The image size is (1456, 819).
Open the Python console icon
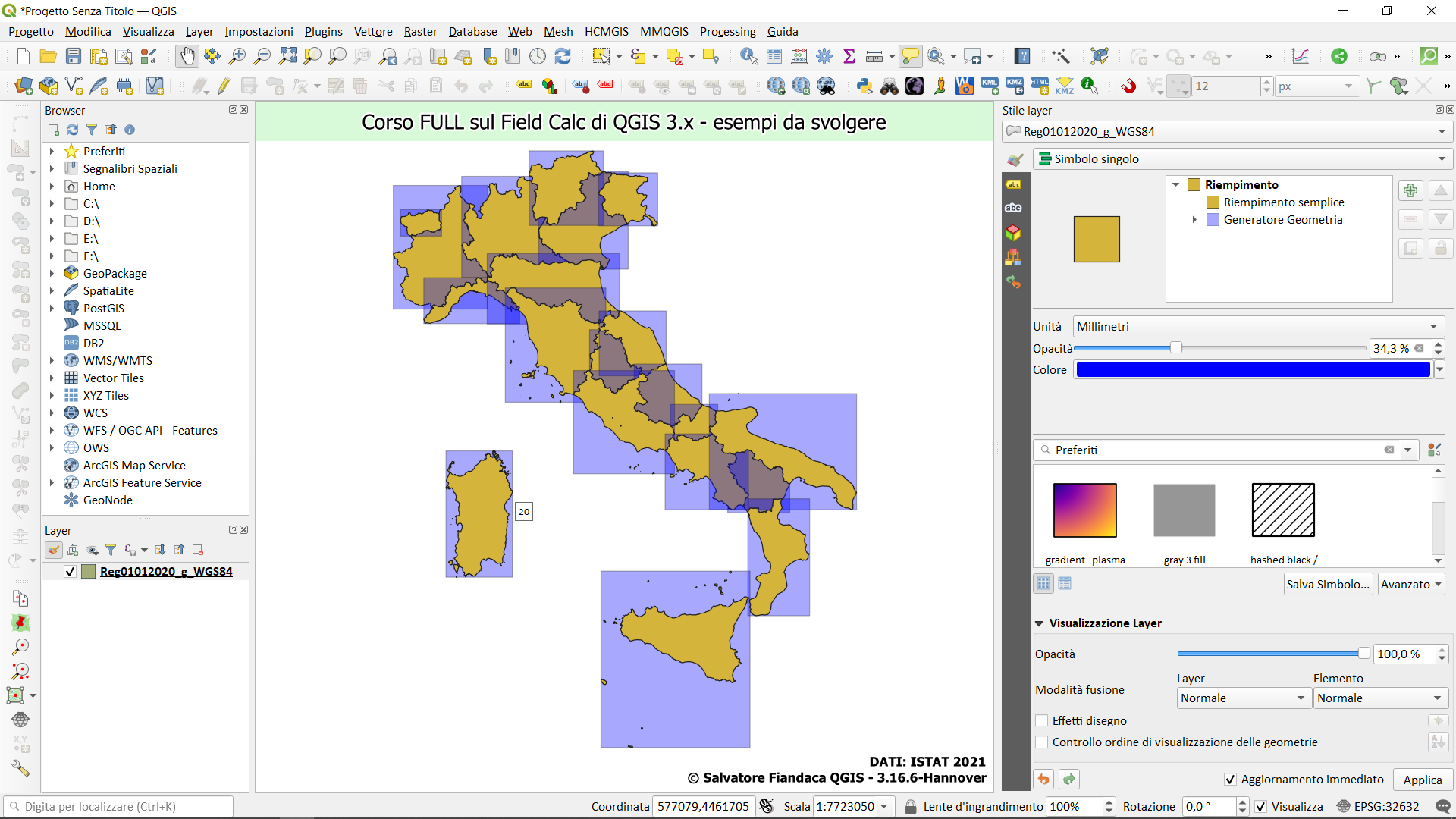tap(864, 86)
